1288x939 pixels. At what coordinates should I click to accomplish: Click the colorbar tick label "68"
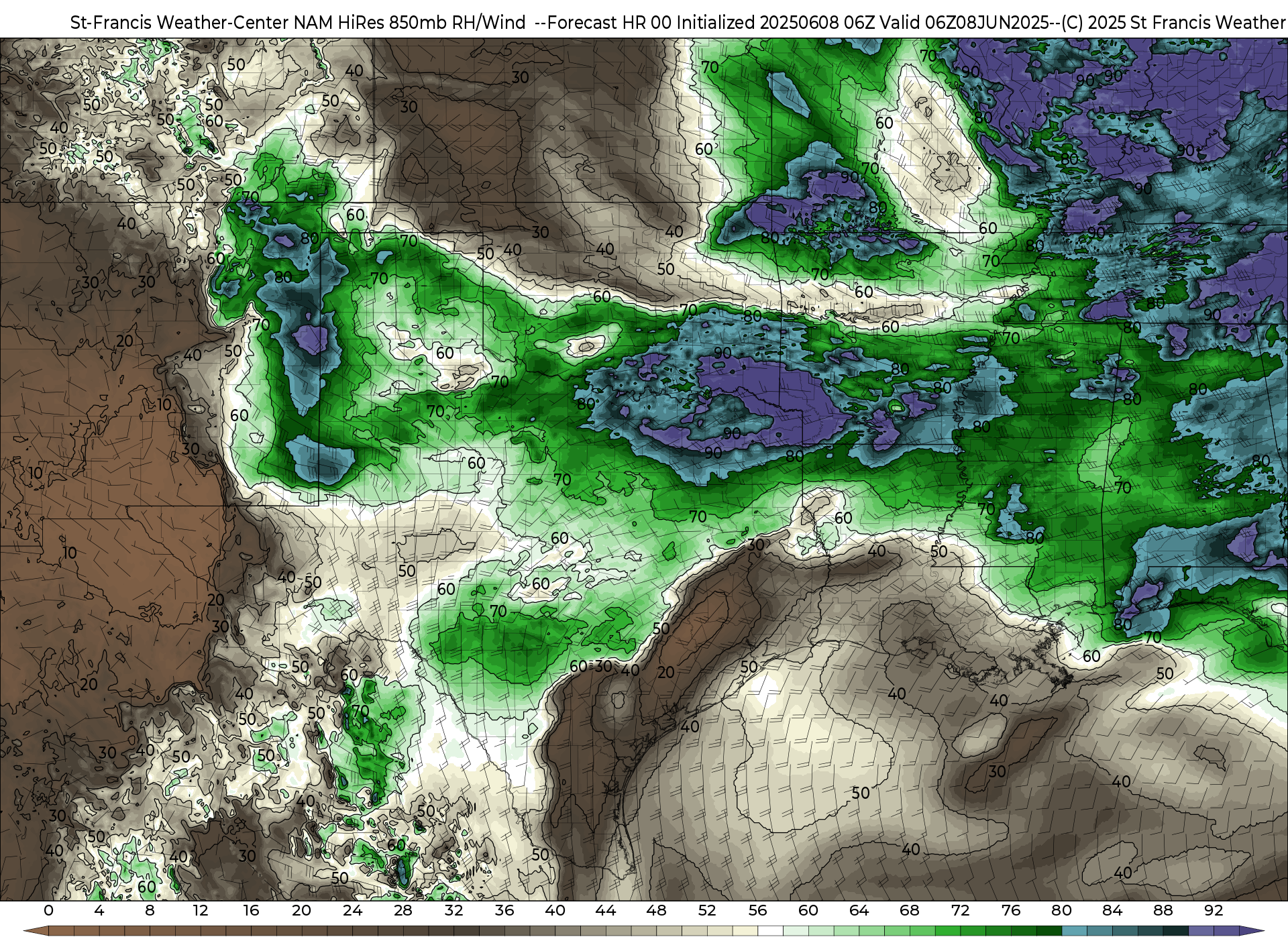coord(910,911)
